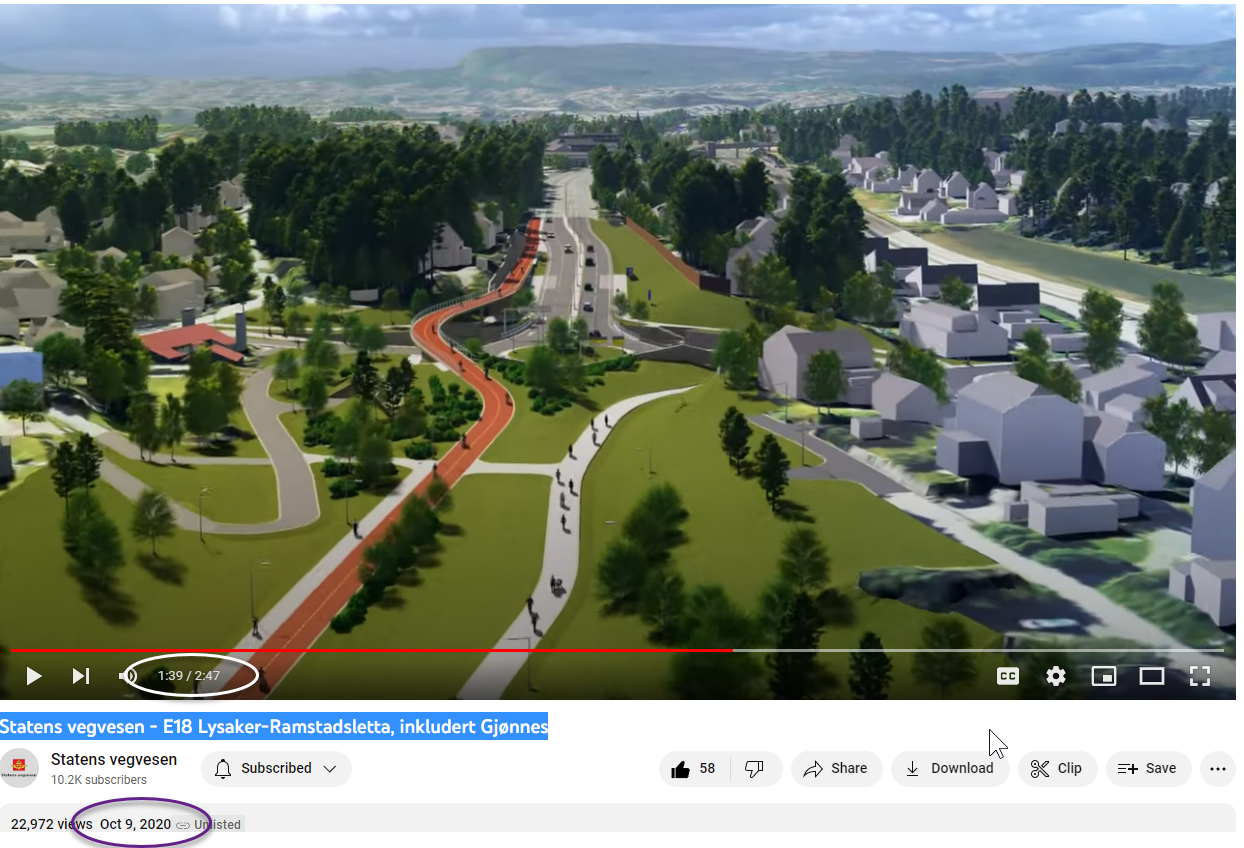Screen dimensions: 1244x848
Task: Toggle theater mode view
Action: (x=1152, y=676)
